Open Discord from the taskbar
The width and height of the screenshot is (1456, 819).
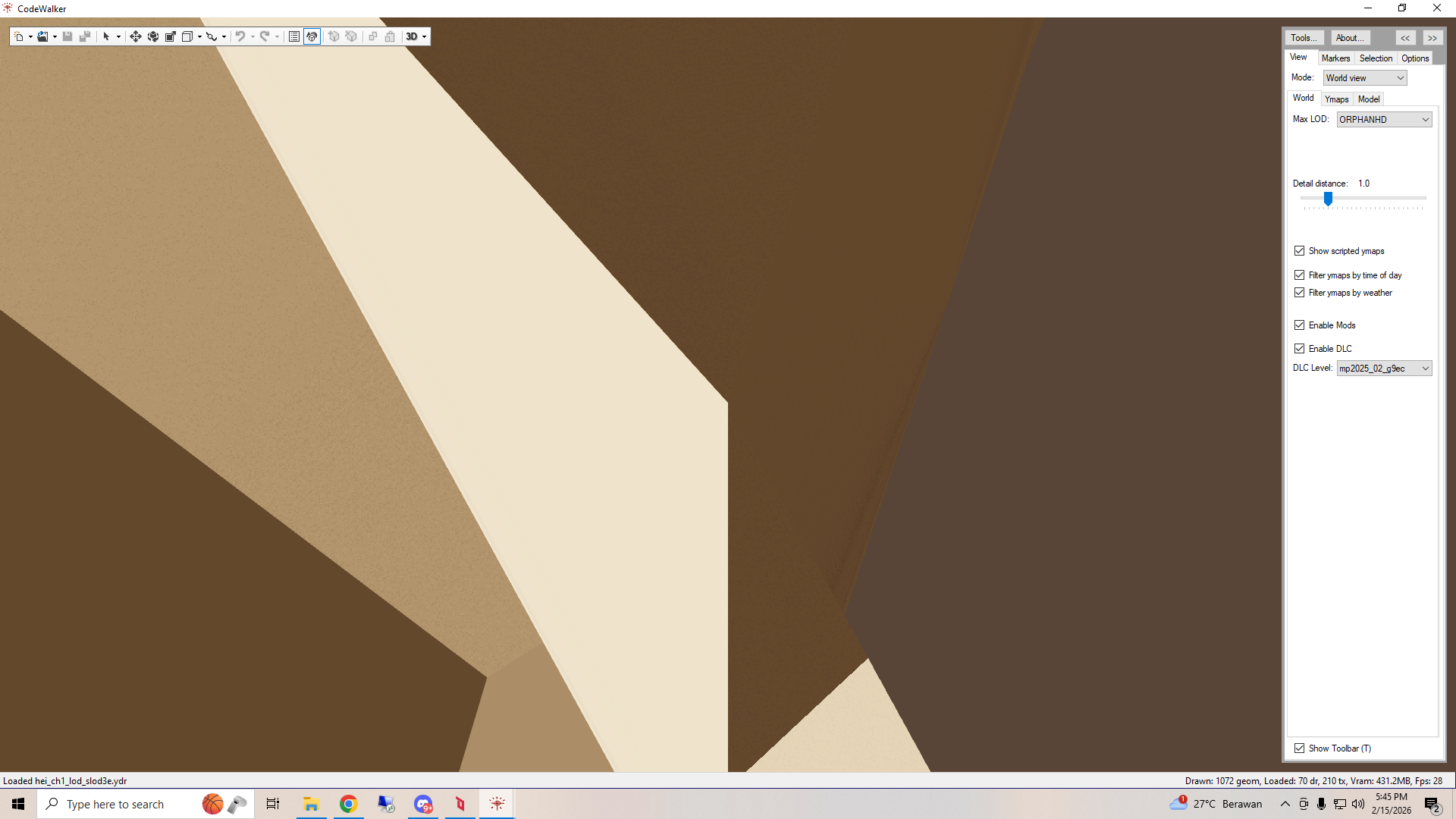click(423, 804)
